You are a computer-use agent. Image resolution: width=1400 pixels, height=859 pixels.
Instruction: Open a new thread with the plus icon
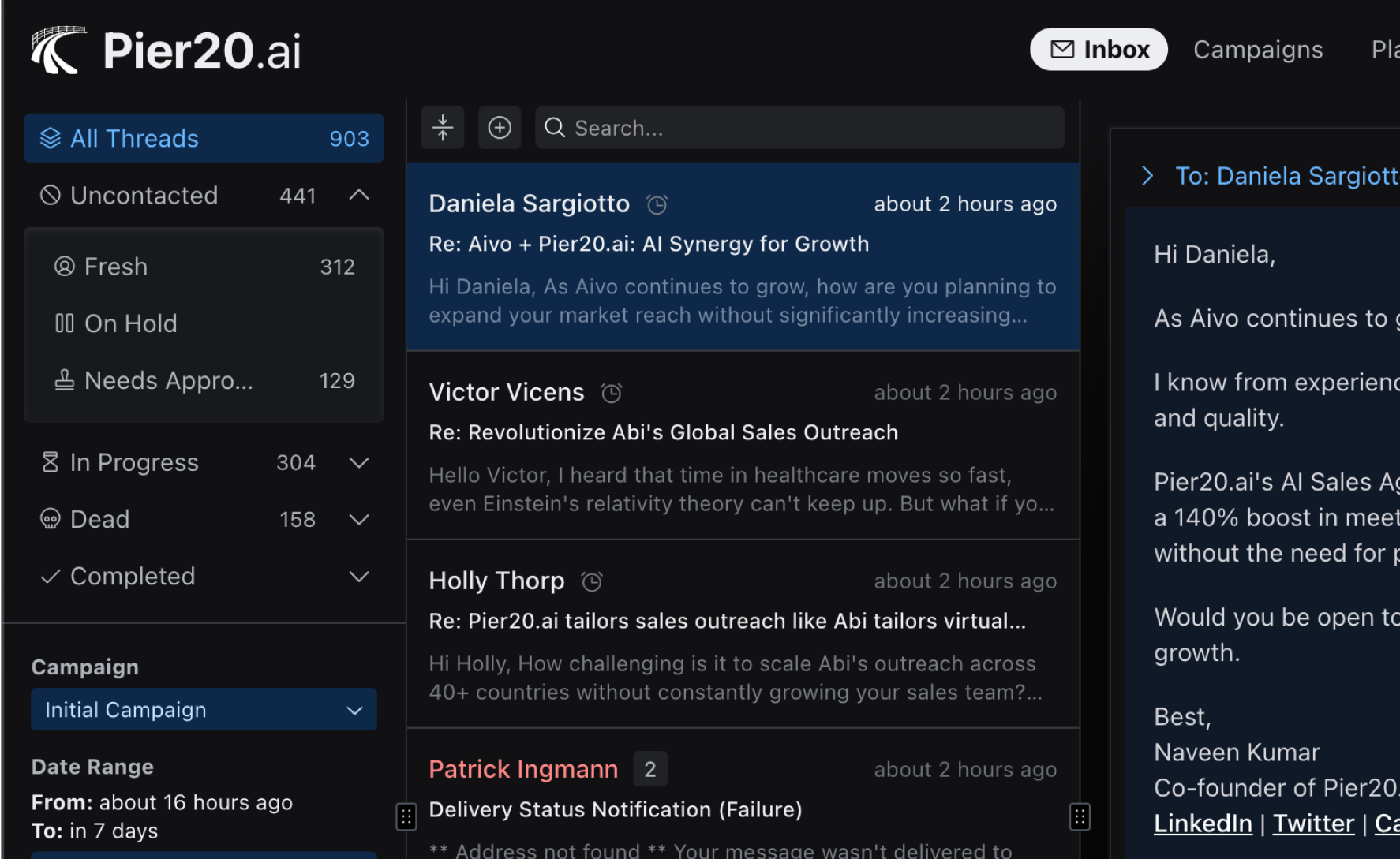[x=500, y=127]
